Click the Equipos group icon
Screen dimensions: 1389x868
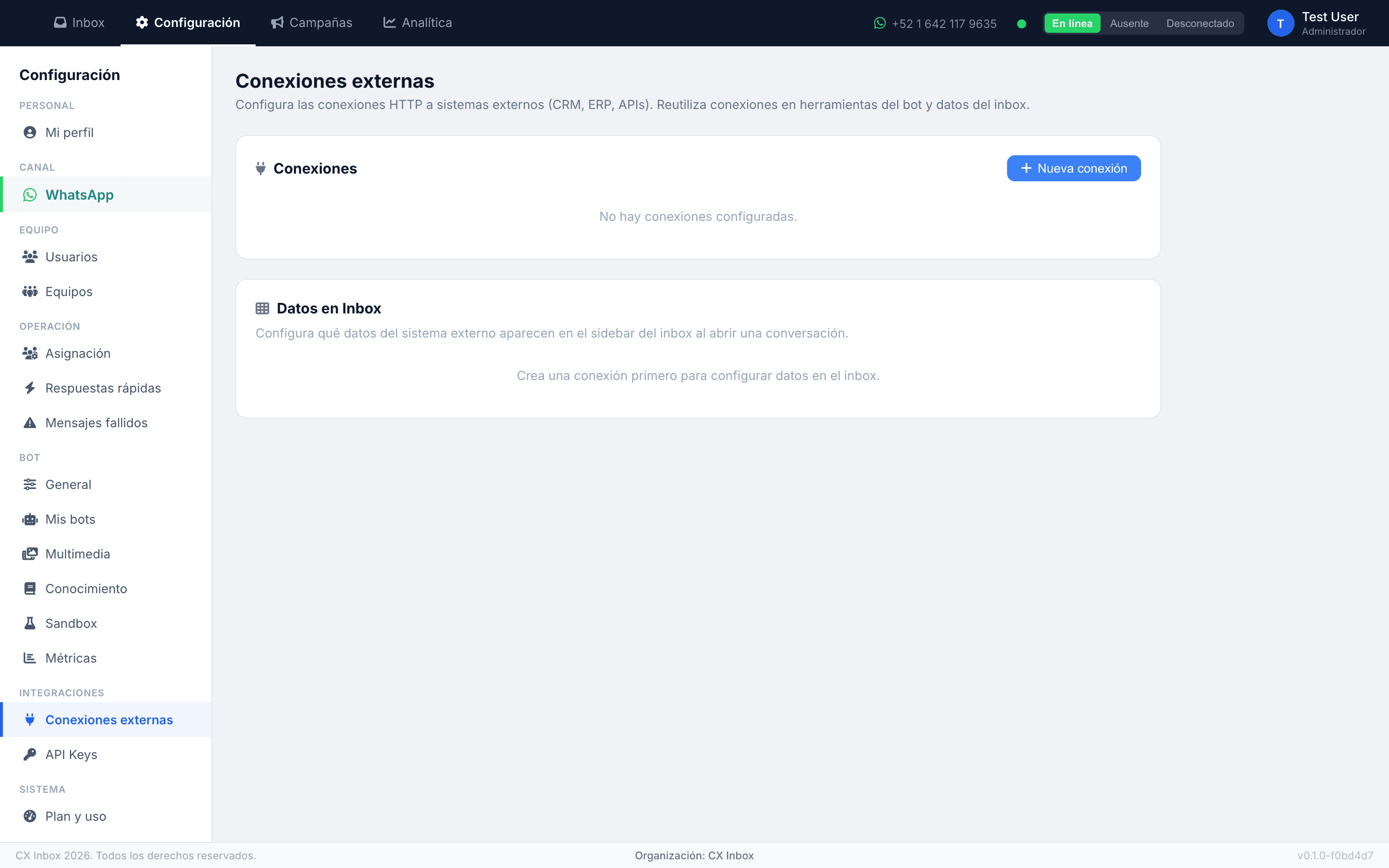(x=30, y=292)
